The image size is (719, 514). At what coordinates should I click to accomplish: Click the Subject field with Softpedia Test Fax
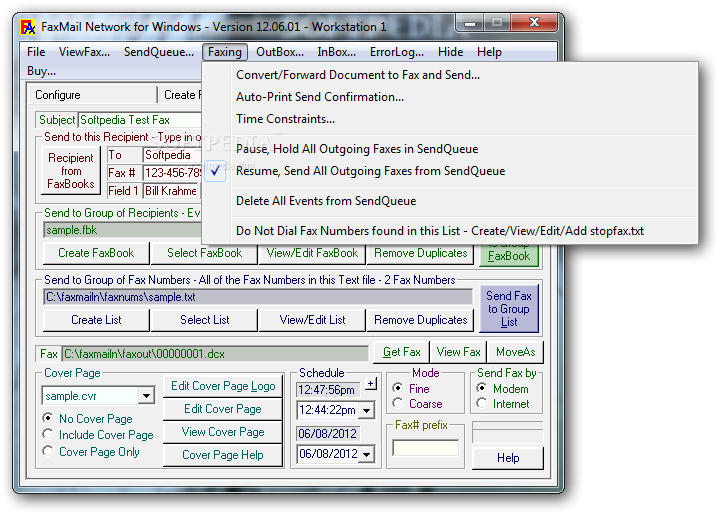click(140, 120)
